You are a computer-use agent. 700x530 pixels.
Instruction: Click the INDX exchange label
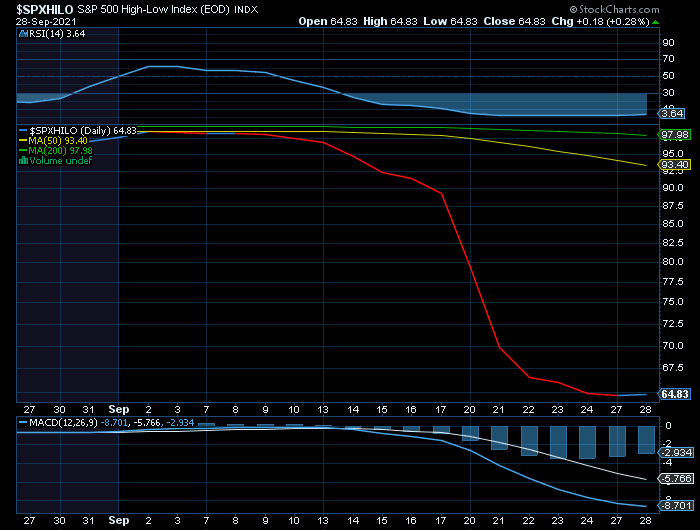click(x=246, y=9)
